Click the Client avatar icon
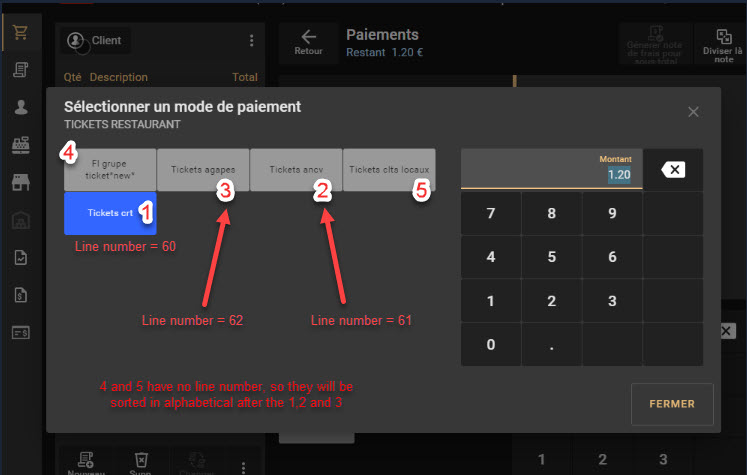The height and width of the screenshot is (475, 747). (x=76, y=40)
